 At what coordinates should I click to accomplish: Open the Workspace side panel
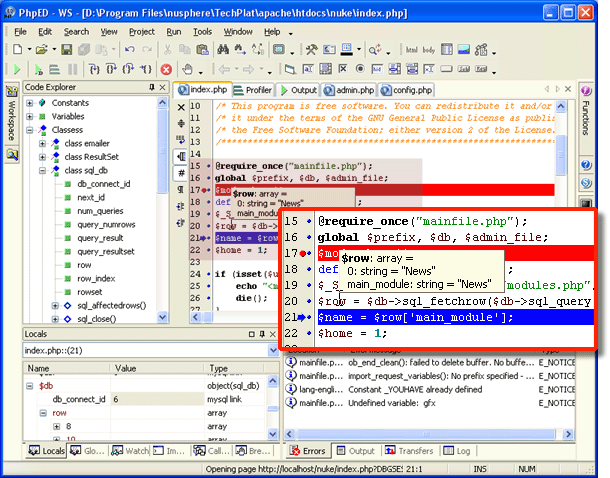(10, 116)
